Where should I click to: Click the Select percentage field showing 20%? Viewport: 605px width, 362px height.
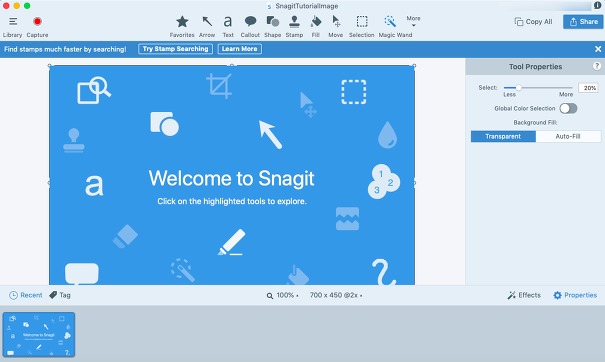point(588,88)
